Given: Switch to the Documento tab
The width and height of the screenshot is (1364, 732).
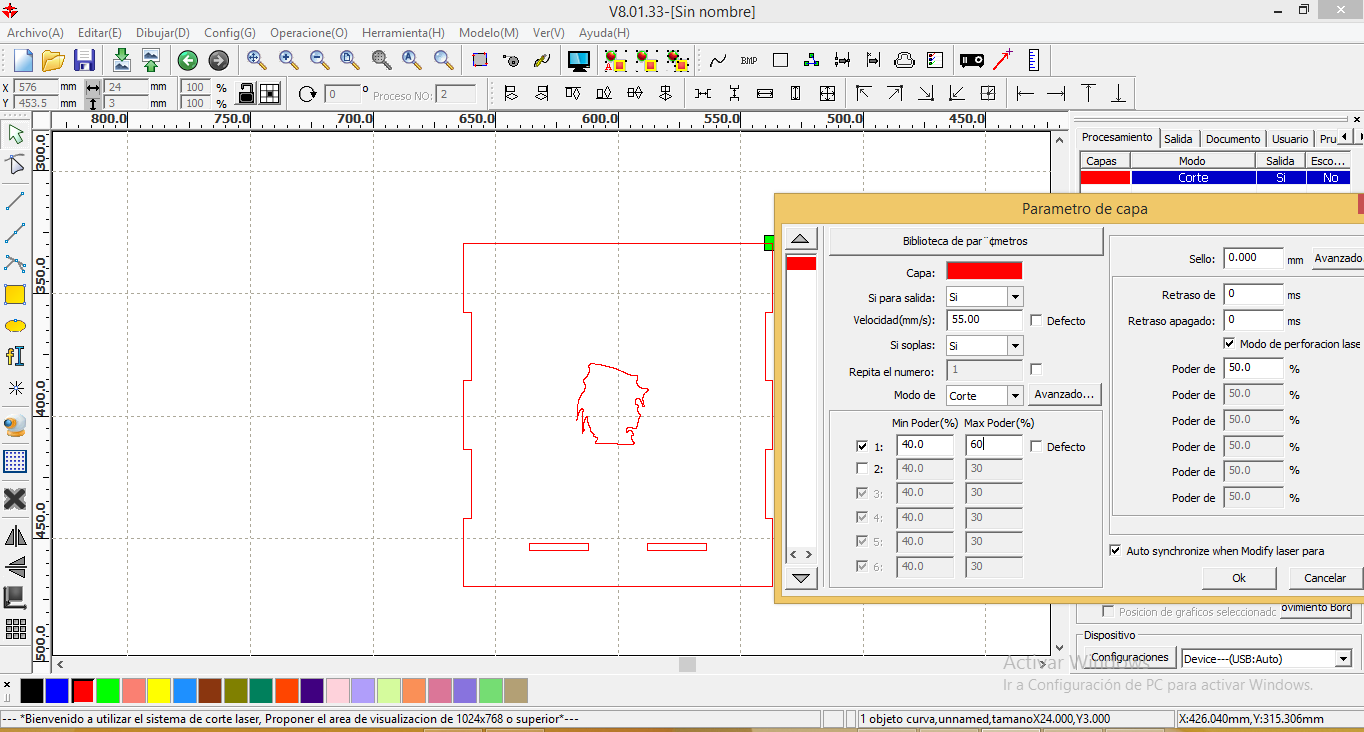Looking at the screenshot, I should [1232, 139].
